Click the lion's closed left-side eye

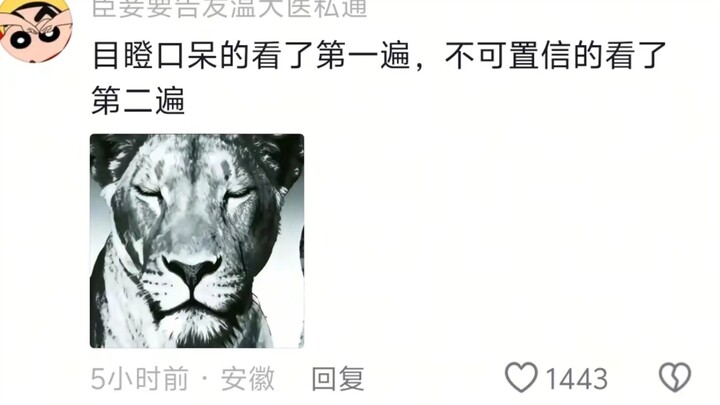click(148, 192)
